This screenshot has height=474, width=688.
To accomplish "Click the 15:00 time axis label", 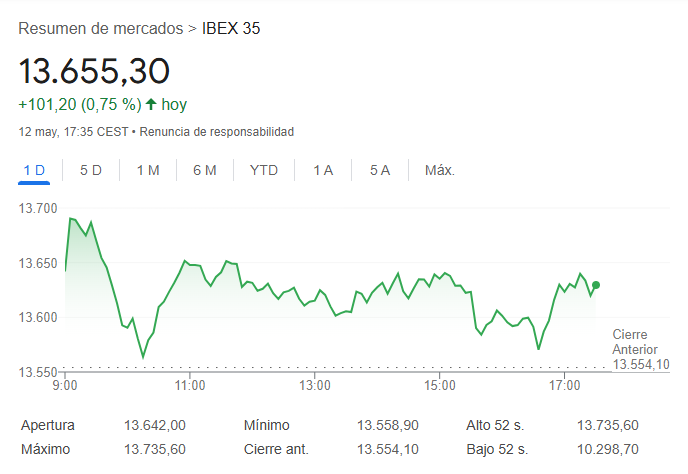I will coord(440,385).
